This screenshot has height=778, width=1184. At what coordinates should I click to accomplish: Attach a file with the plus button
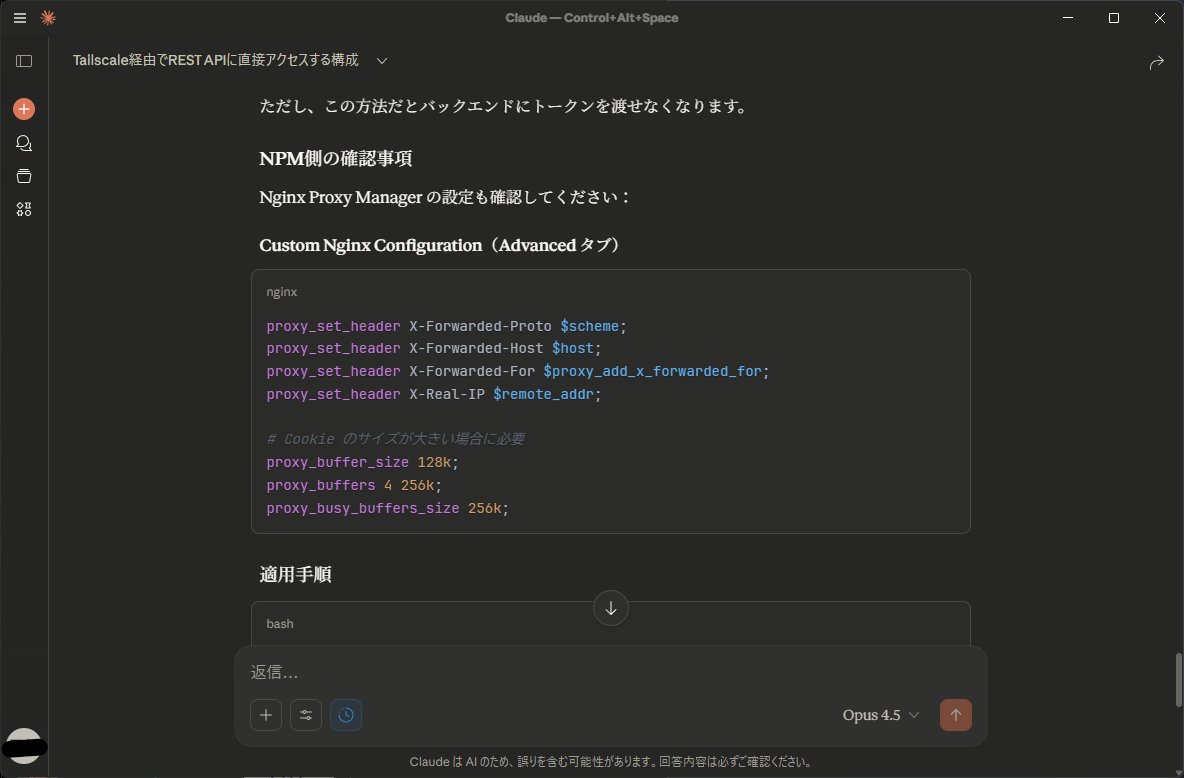click(x=266, y=715)
